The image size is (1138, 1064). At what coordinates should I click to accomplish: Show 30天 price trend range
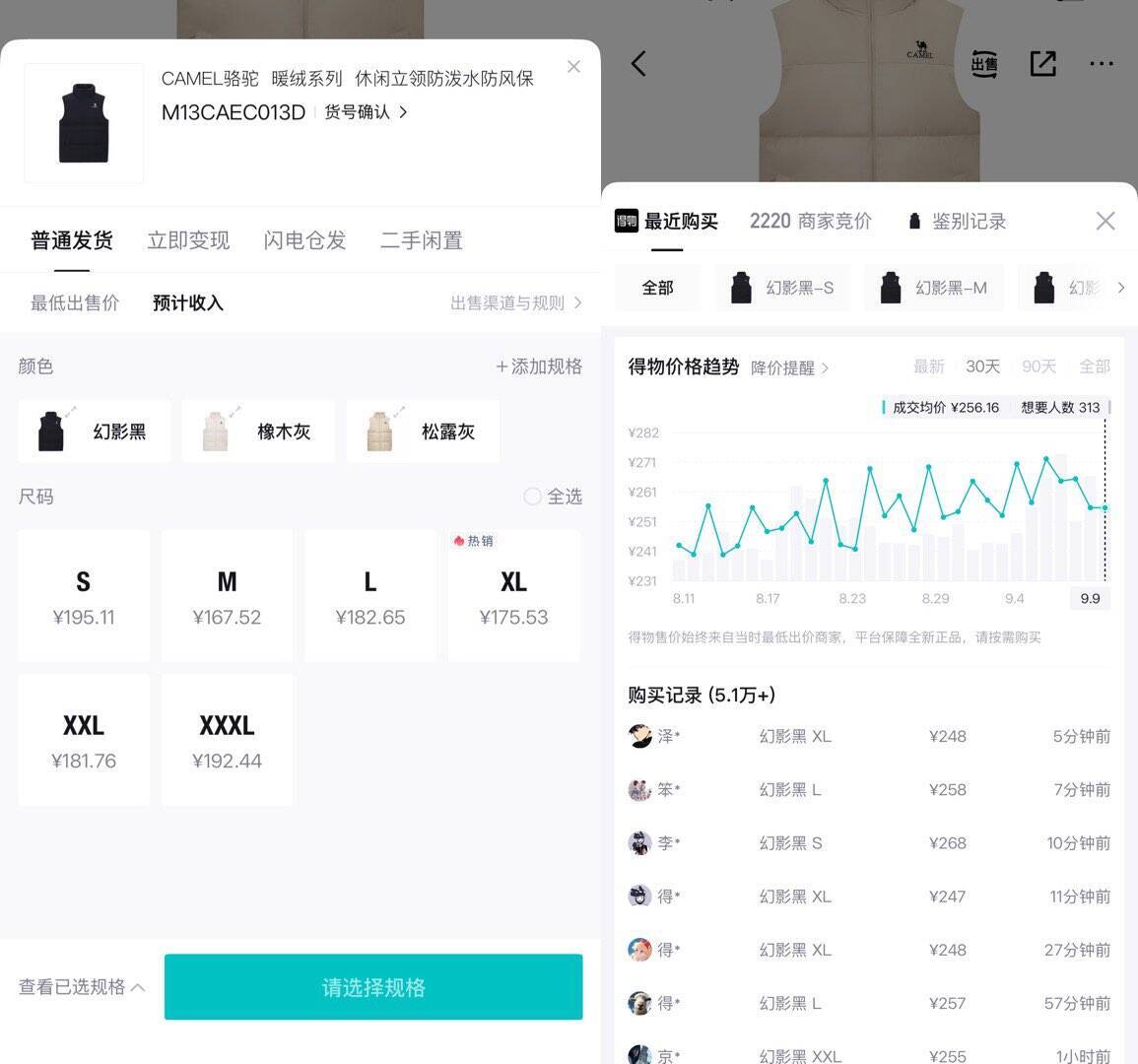pos(982,366)
